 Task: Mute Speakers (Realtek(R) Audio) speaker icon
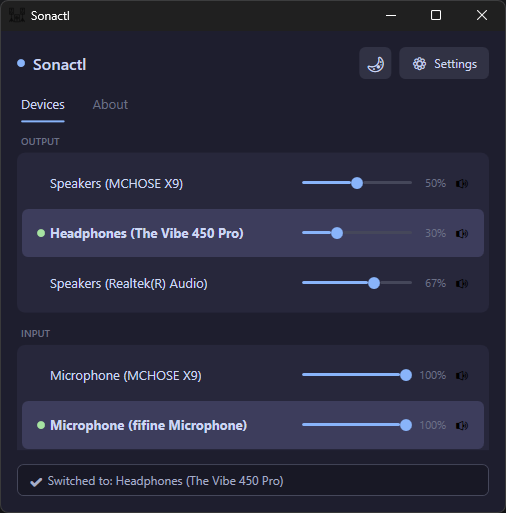462,284
